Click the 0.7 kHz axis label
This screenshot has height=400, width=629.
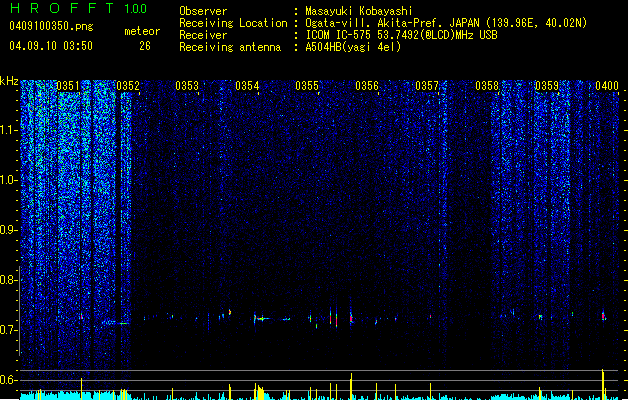pyautogui.click(x=8, y=330)
